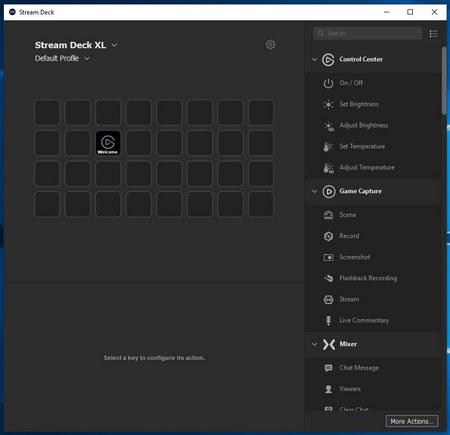This screenshot has height=435, width=450.
Task: Click the actions list scrollbar
Action: (444, 81)
